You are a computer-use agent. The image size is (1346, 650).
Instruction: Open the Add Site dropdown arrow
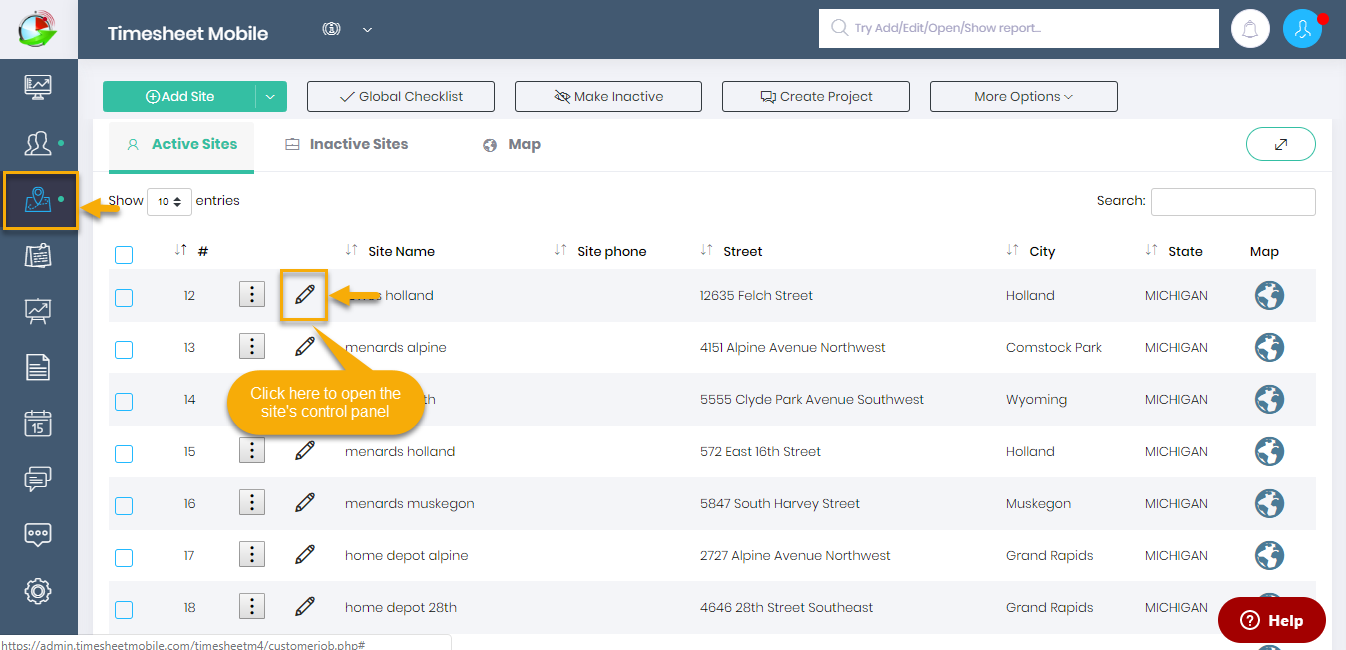pyautogui.click(x=271, y=96)
